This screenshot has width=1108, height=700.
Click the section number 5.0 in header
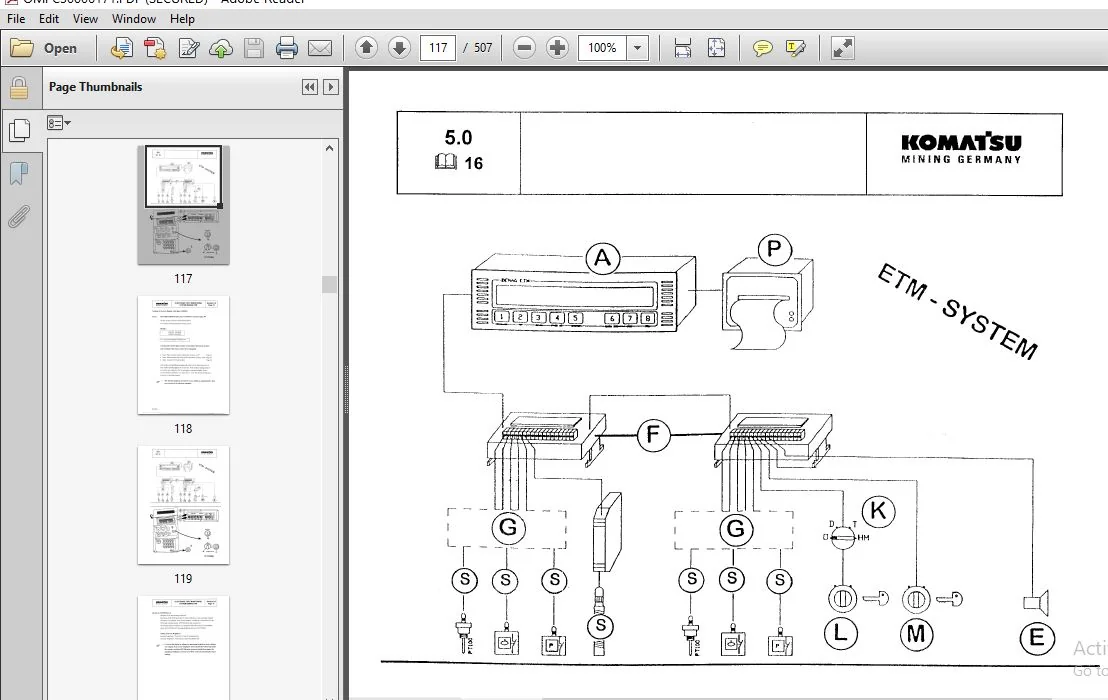click(x=458, y=138)
